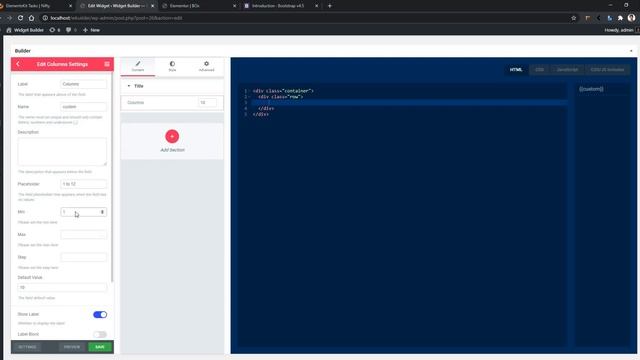Click the Label input field
The height and width of the screenshot is (360, 640).
pos(84,84)
